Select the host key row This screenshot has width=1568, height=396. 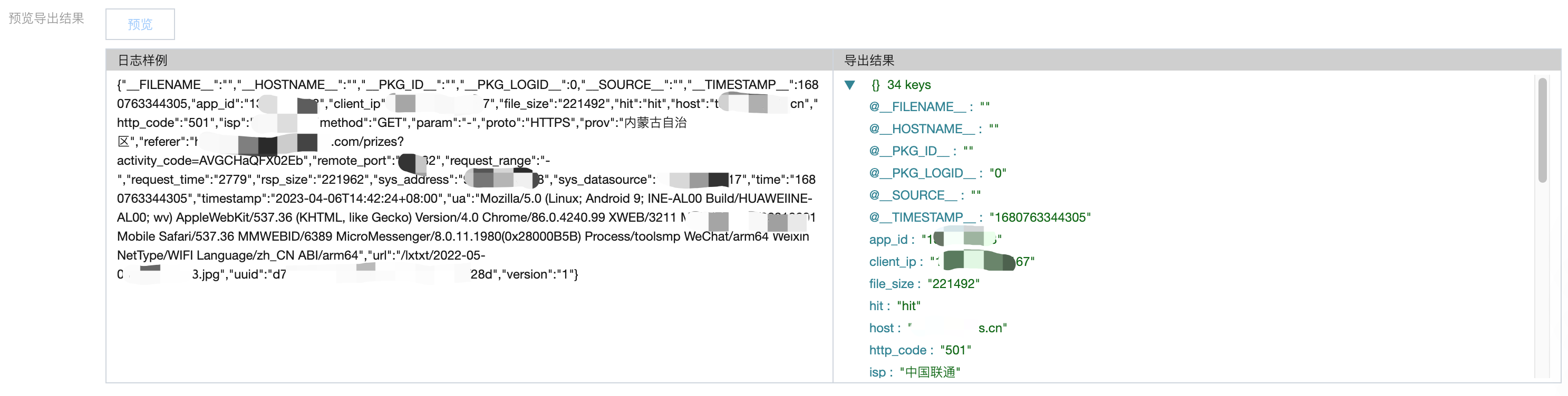[938, 328]
